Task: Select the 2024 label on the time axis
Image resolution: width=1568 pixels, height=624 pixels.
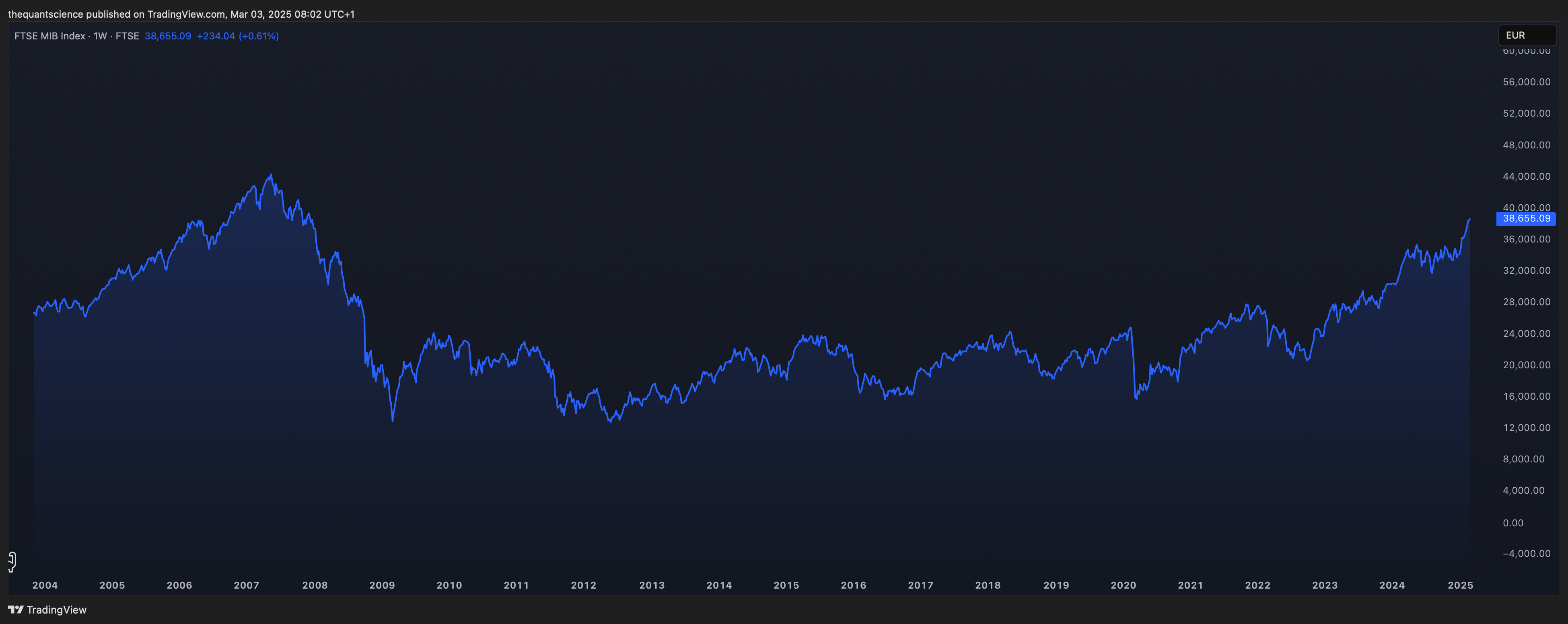Action: point(1392,585)
